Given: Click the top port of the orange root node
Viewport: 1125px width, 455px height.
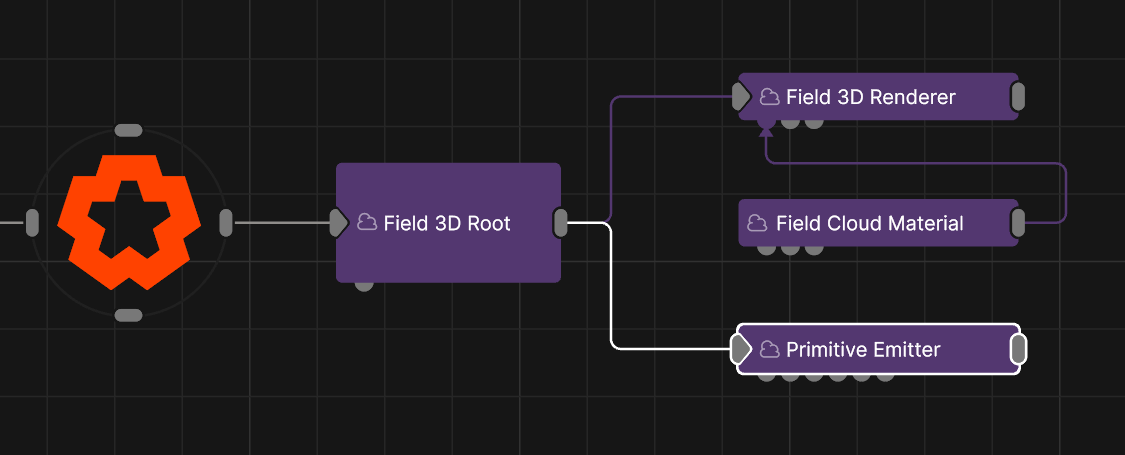Looking at the screenshot, I should coord(128,130).
